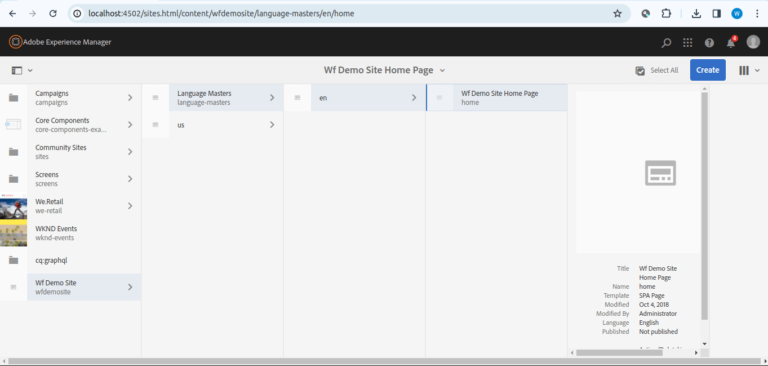Reload the page with the refresh icon

click(x=53, y=14)
